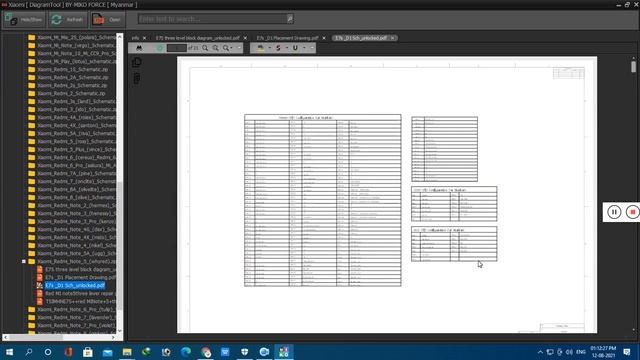Click the tree horizontal scrollbar right arrow
Image resolution: width=640 pixels, height=360 pixels.
113,338
